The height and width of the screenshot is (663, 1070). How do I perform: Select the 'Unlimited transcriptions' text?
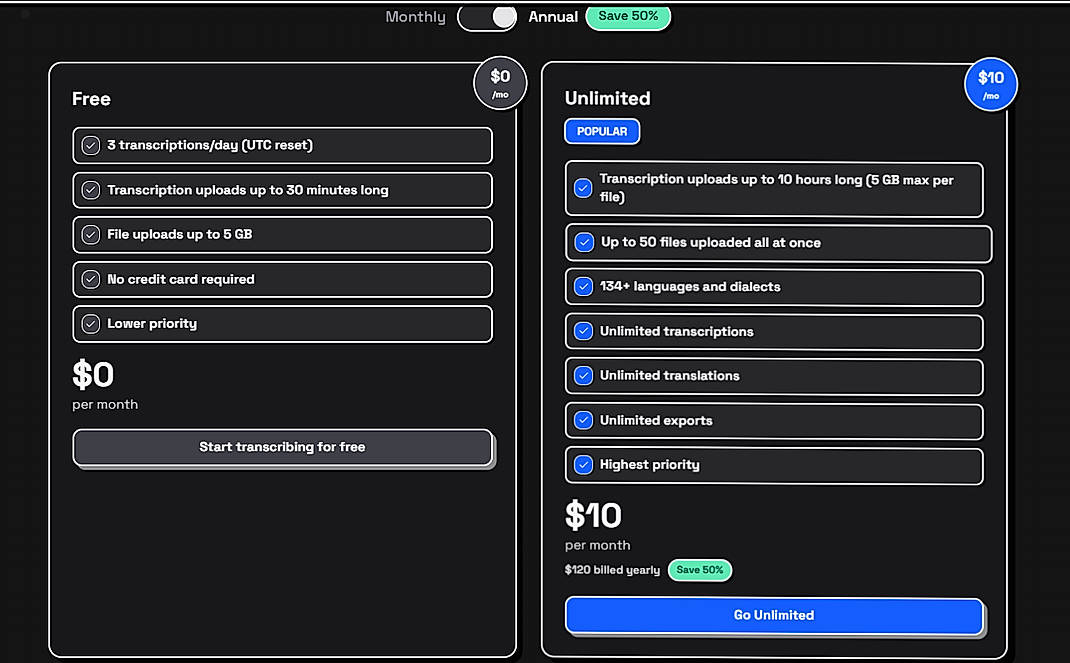tap(676, 332)
